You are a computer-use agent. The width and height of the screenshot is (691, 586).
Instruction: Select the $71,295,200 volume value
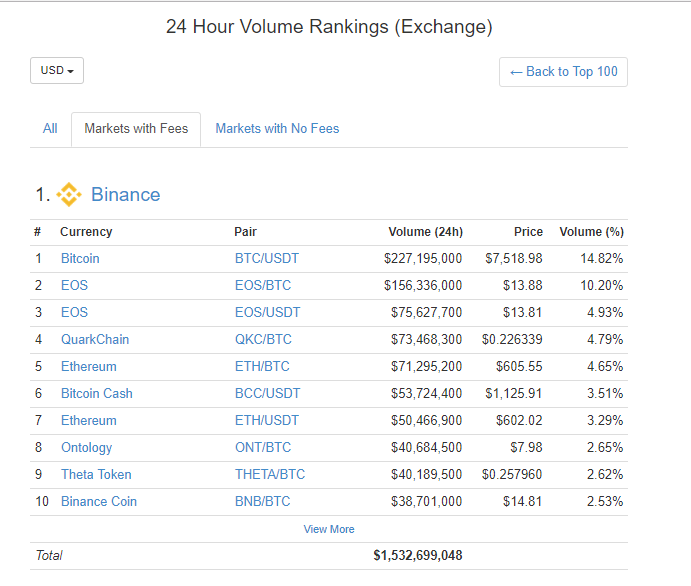426,367
